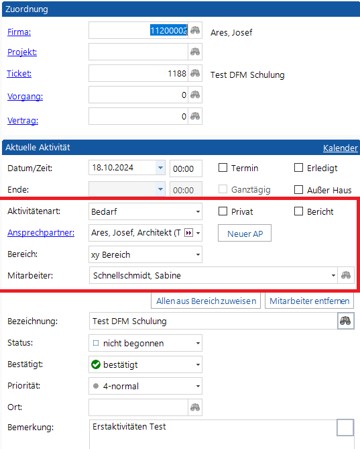Click the Ares, Josef company name text
The image size is (360, 449).
pyautogui.click(x=231, y=32)
